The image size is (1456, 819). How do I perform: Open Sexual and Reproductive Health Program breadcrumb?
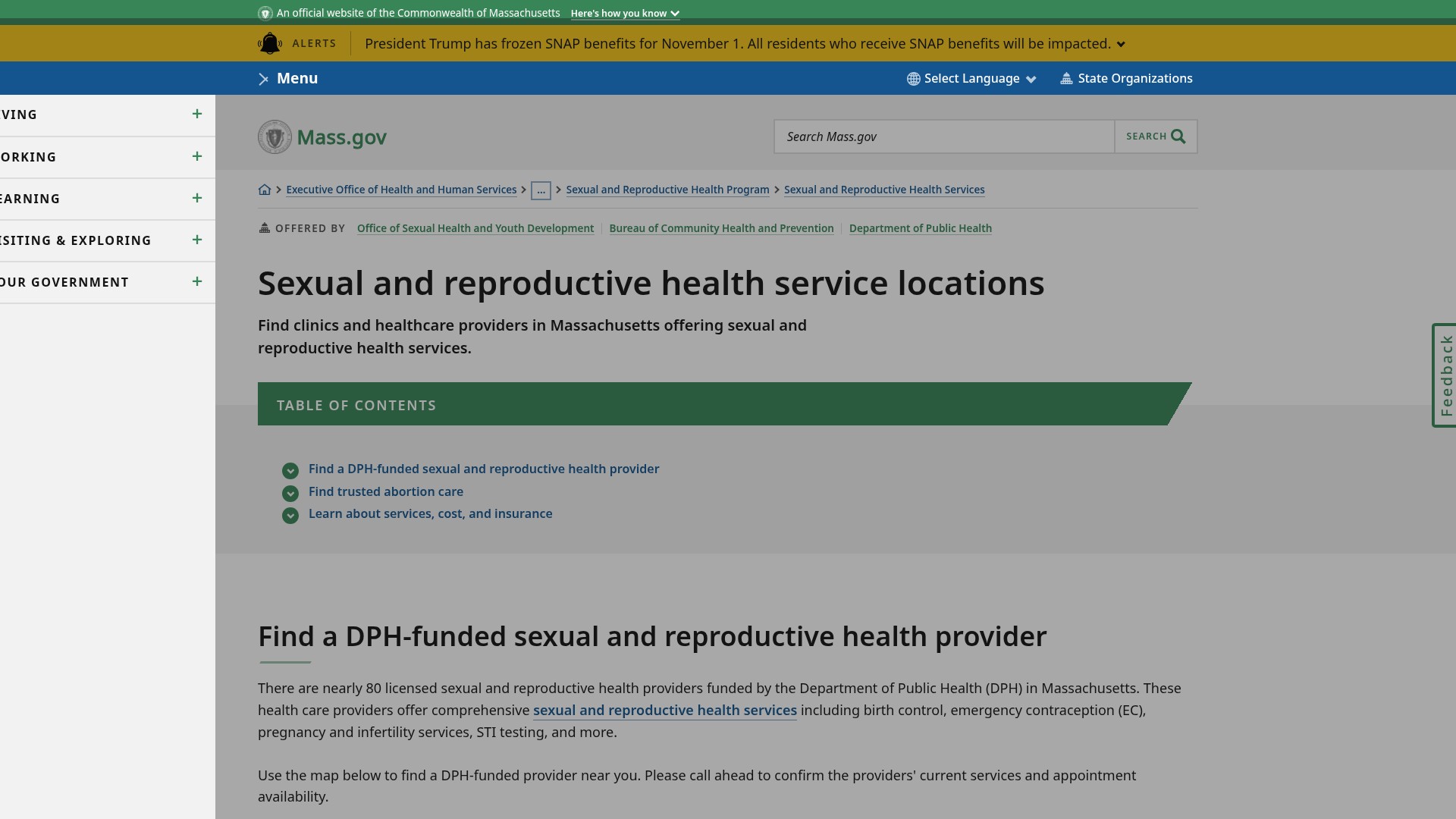(667, 190)
